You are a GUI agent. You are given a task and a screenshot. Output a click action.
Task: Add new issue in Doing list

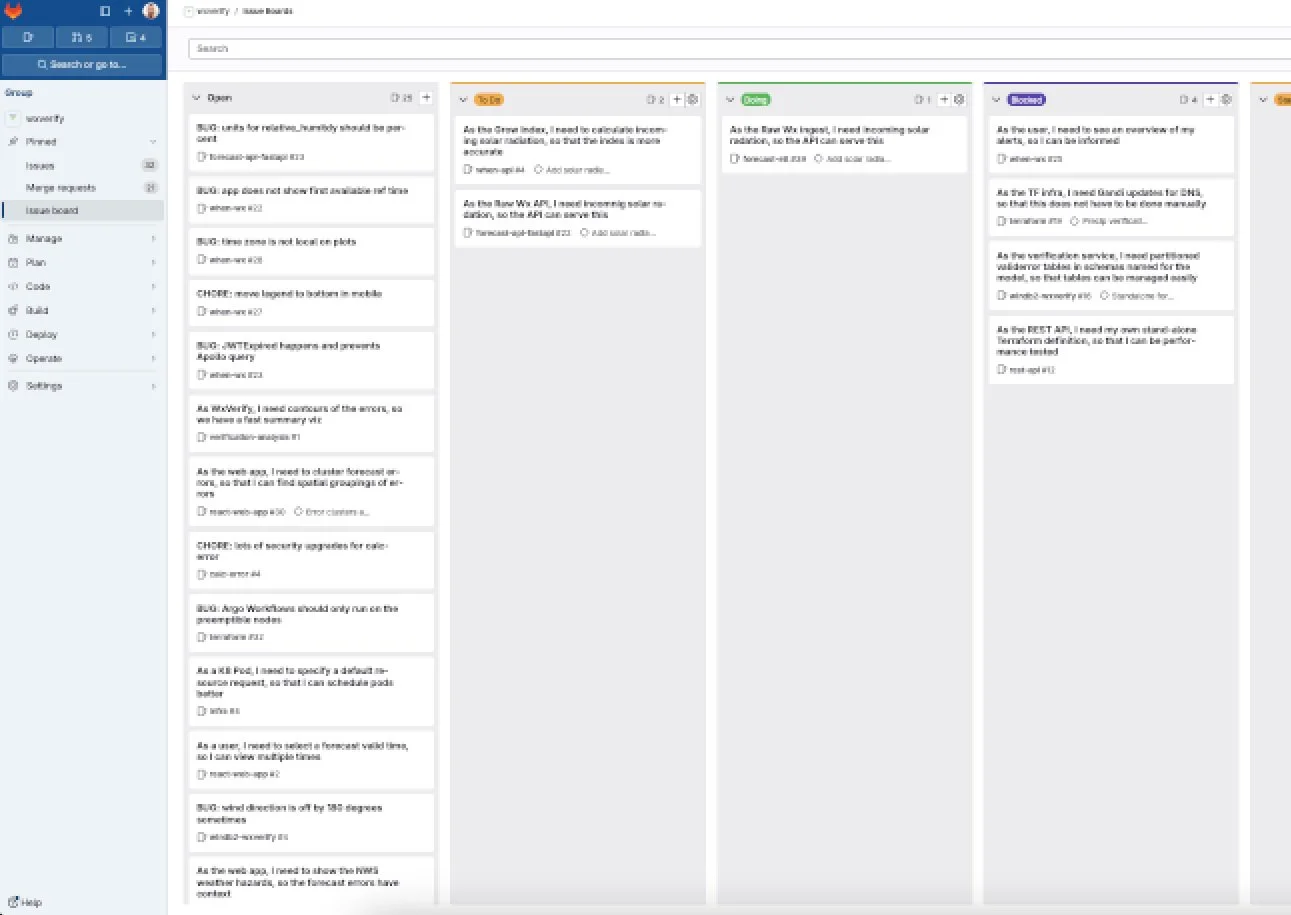pyautogui.click(x=943, y=99)
